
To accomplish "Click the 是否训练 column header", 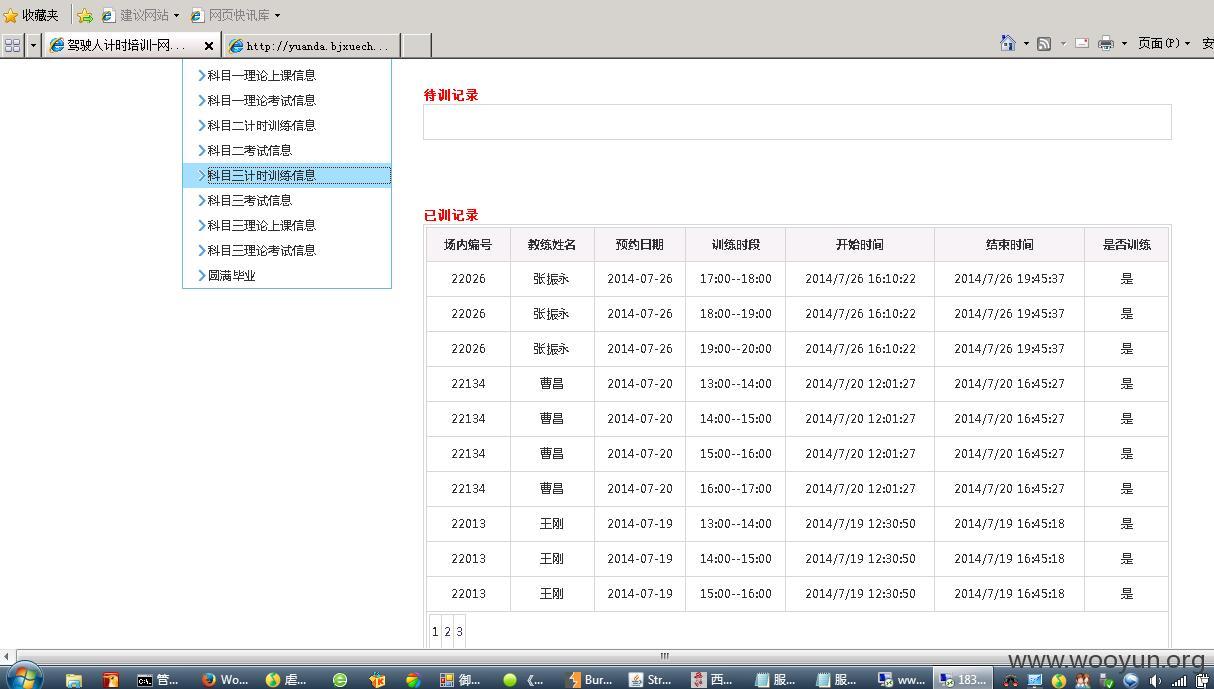I will tap(1127, 244).
